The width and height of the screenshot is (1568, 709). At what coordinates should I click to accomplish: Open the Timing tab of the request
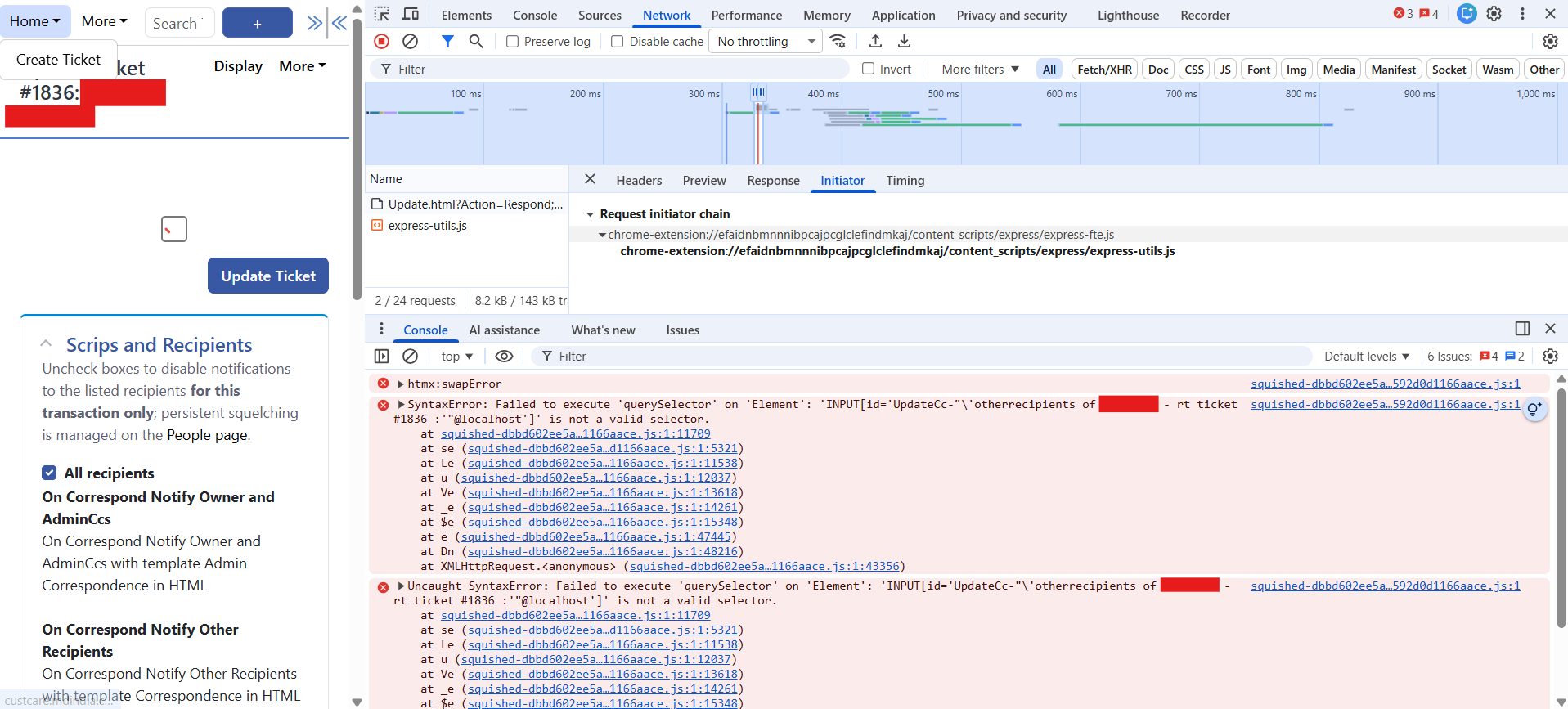pos(905,181)
